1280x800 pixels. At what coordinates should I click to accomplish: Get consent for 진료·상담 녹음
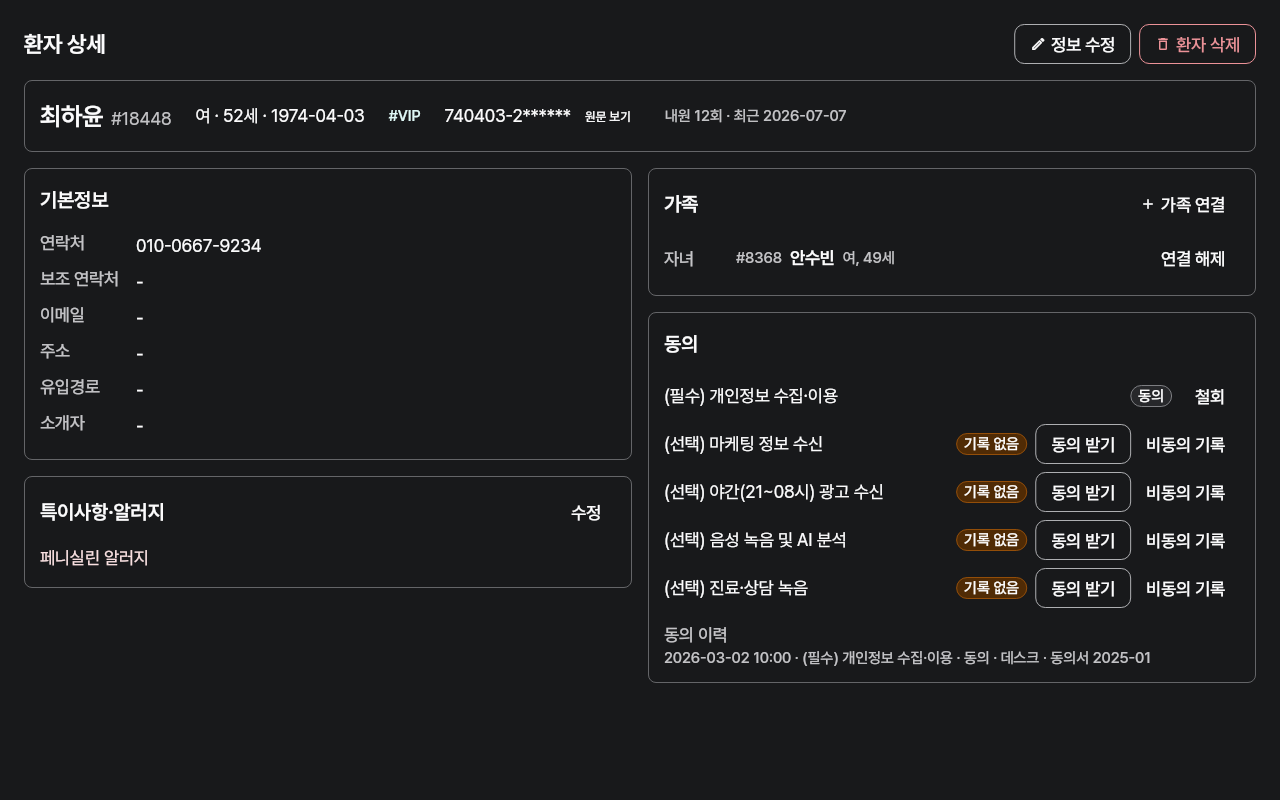click(x=1083, y=588)
